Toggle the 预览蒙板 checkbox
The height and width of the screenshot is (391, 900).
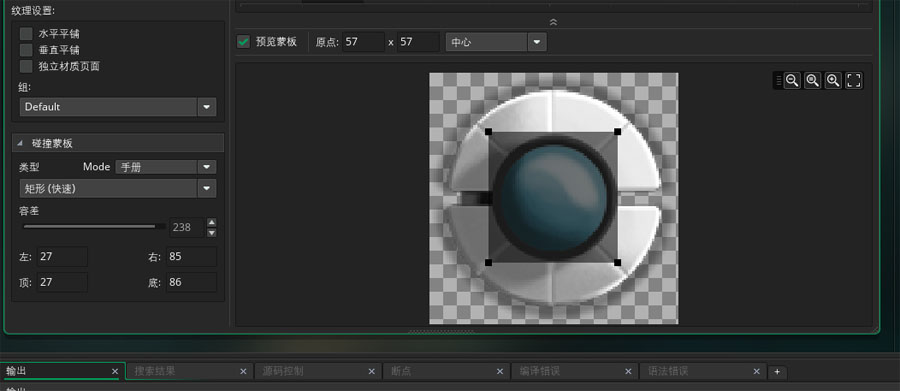(243, 42)
